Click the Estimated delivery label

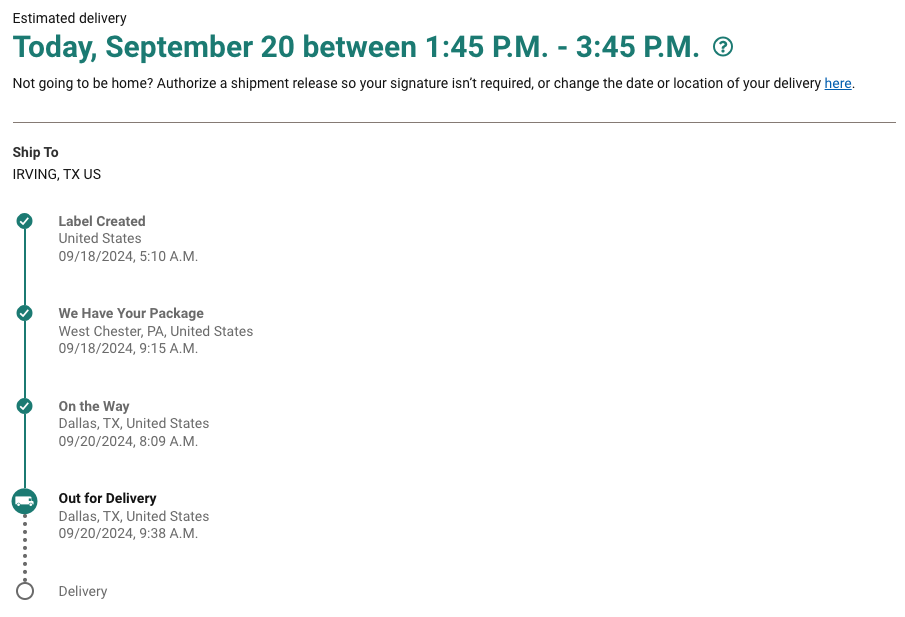coord(69,18)
